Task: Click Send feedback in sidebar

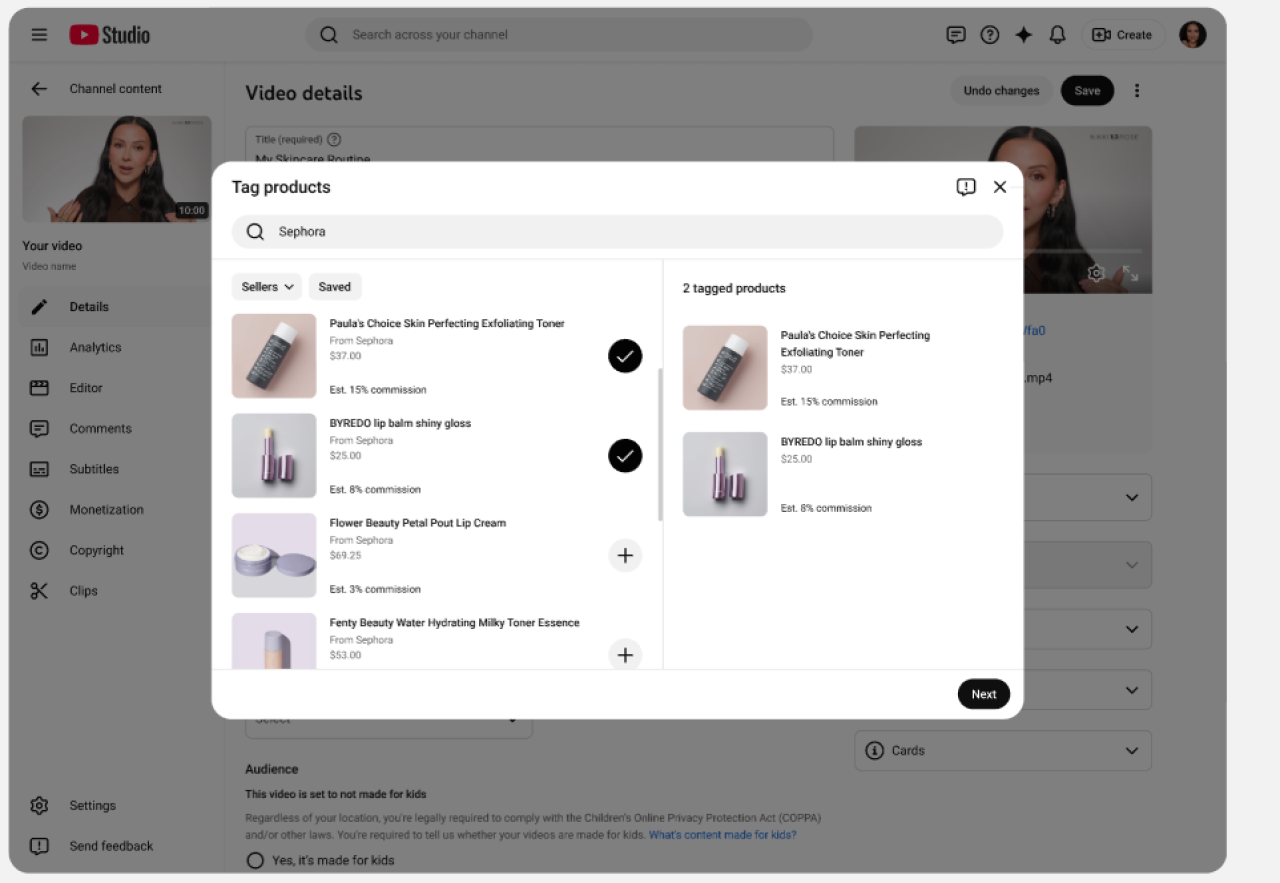Action: click(x=111, y=846)
